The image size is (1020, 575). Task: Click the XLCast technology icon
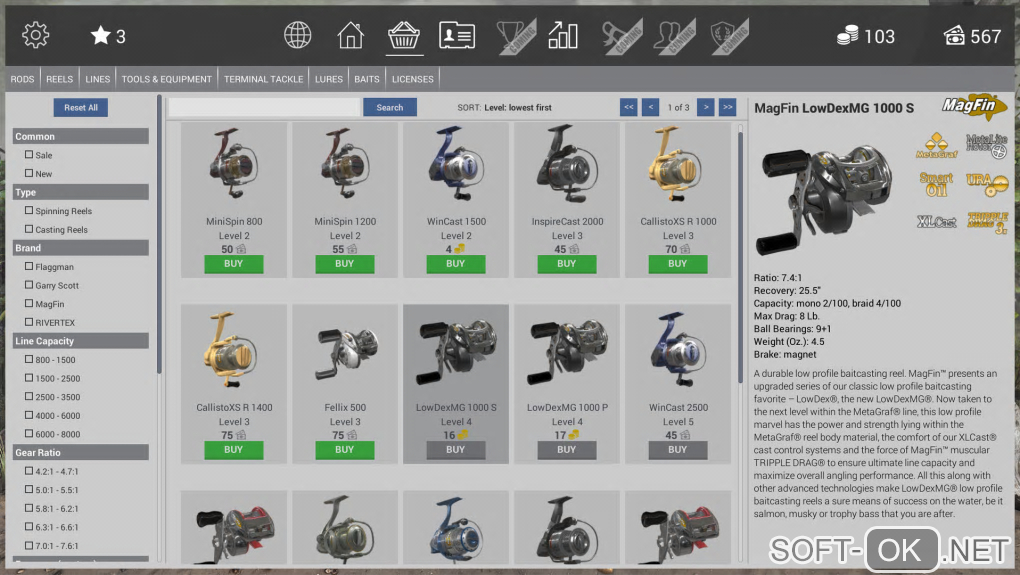coord(936,222)
